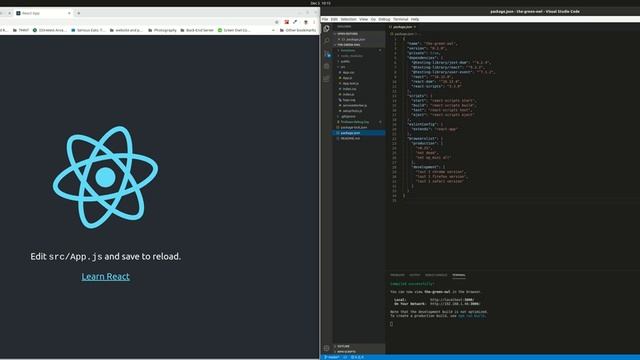
Task: Open index.css in the file explorer
Action: click(x=359, y=89)
